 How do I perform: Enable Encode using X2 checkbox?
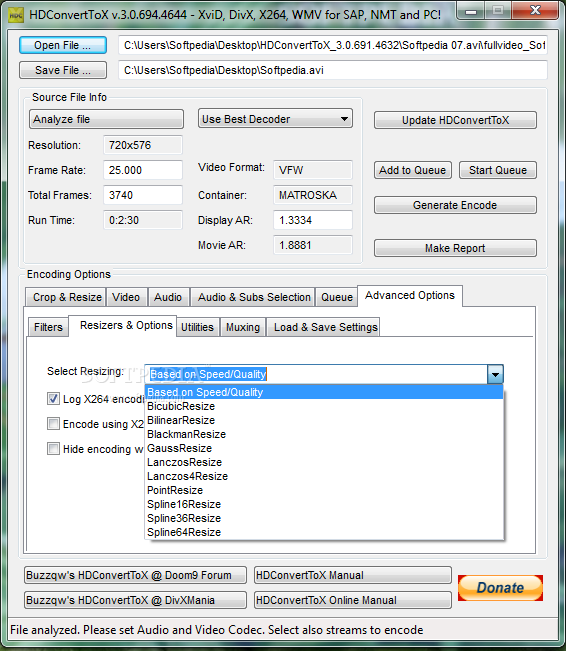(53, 424)
